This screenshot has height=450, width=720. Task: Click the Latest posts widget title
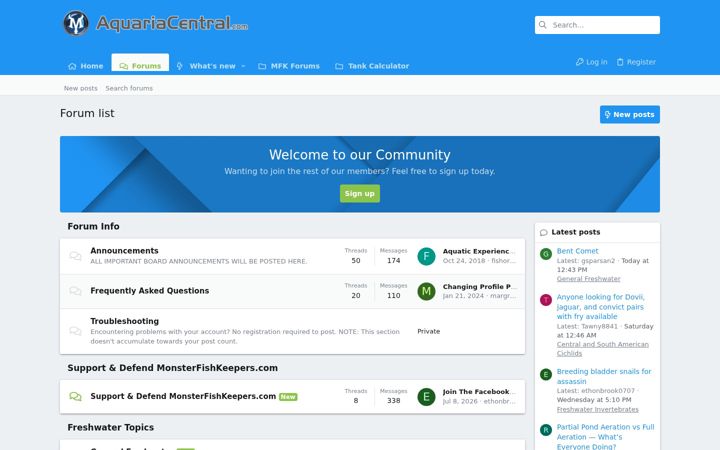point(575,232)
